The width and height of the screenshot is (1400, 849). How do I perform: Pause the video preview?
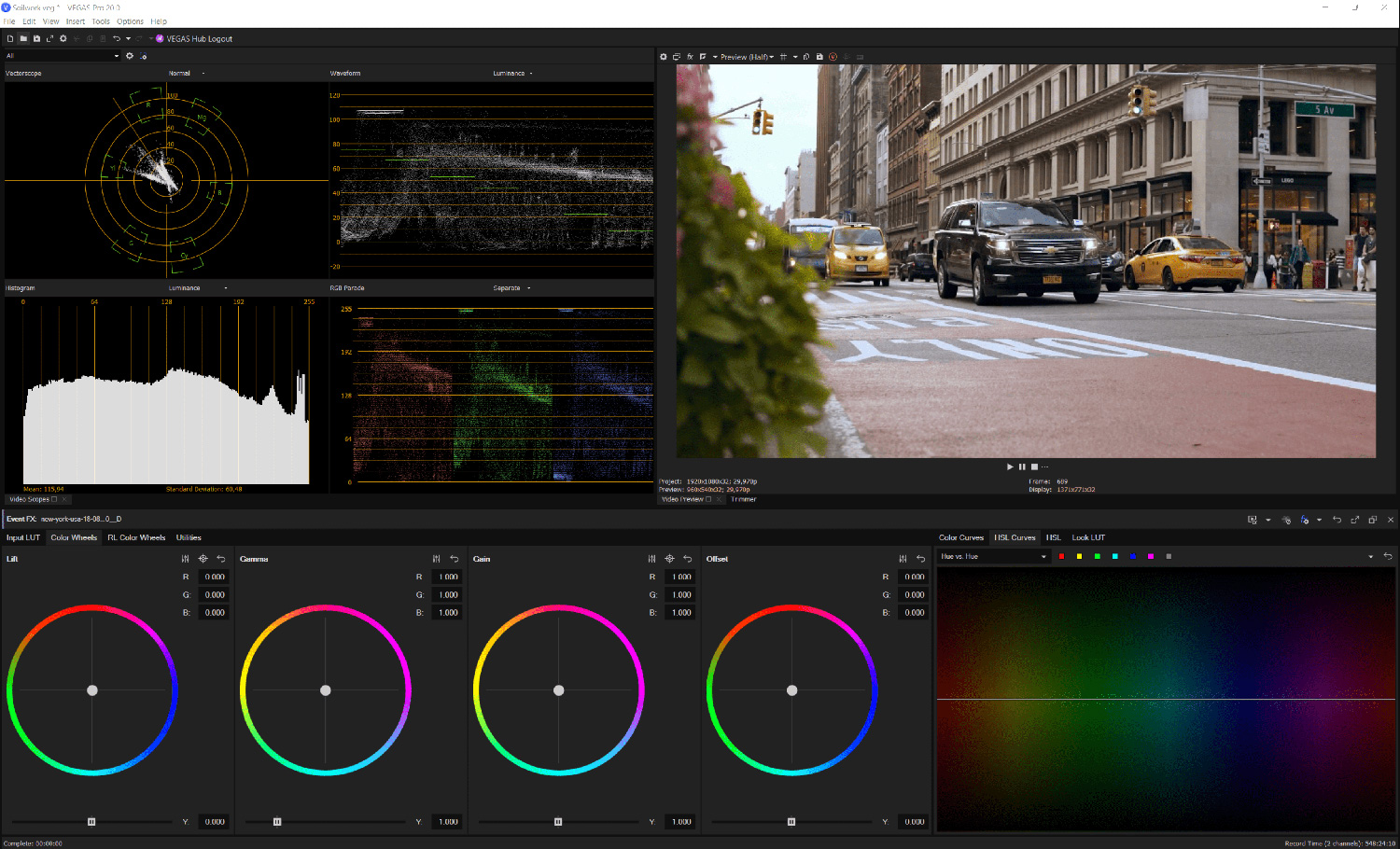(1022, 466)
